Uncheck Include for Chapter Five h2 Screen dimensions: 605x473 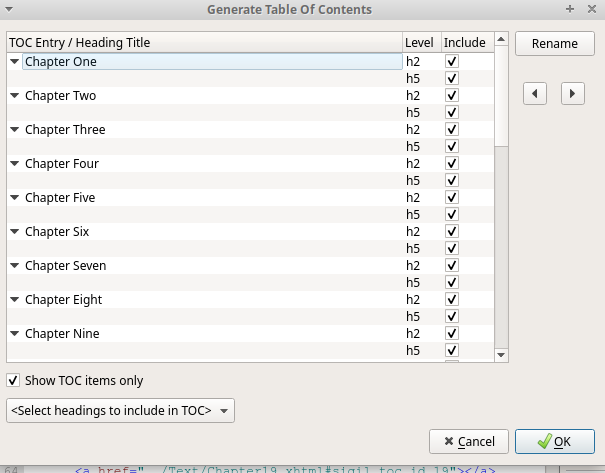coord(452,198)
